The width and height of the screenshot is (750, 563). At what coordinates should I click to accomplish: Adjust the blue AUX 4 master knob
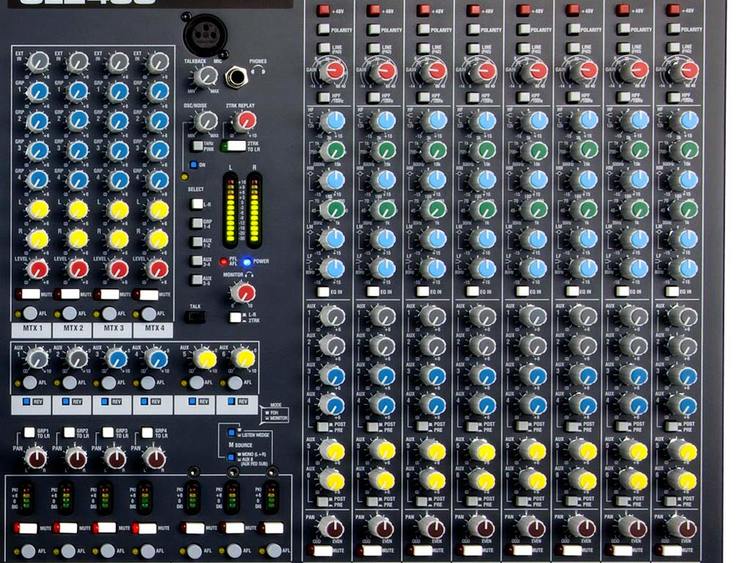tap(156, 358)
